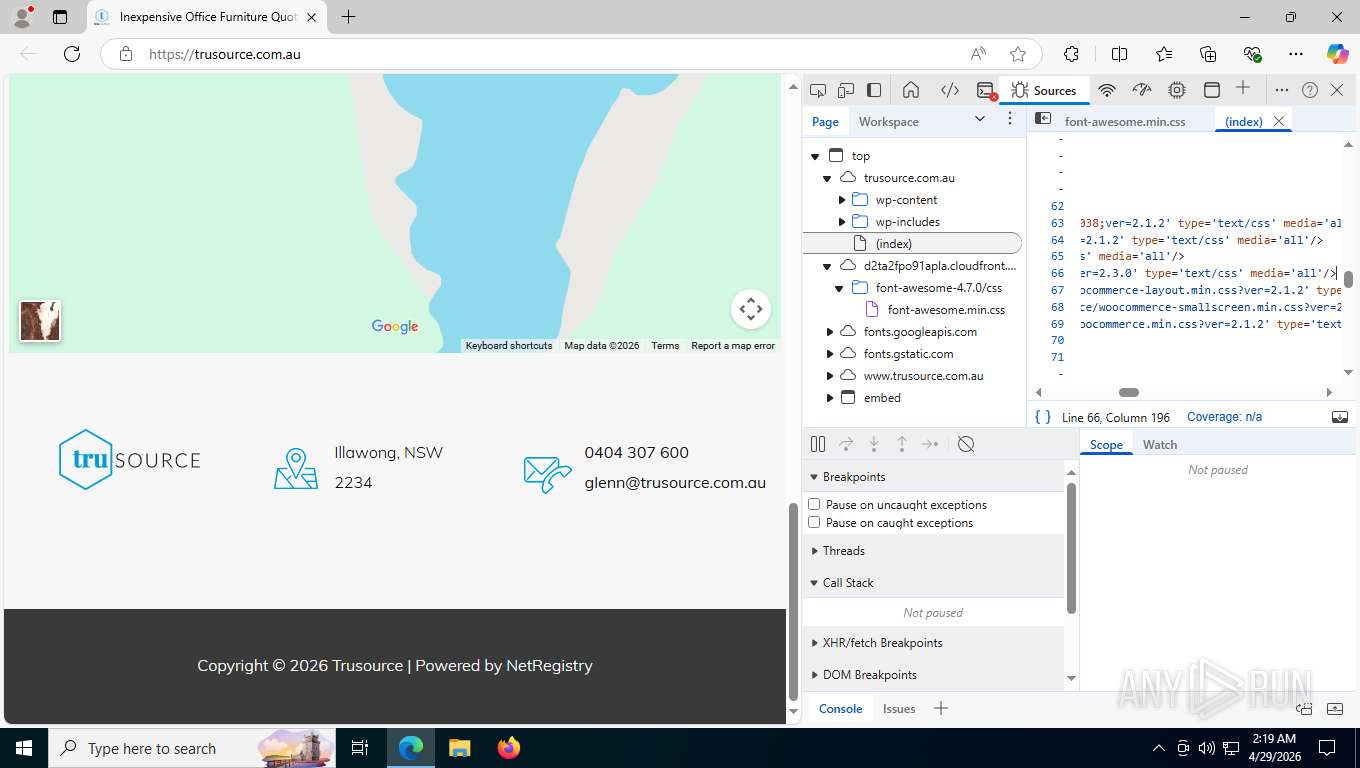Add more tools with the plus icon

[x=1243, y=88]
